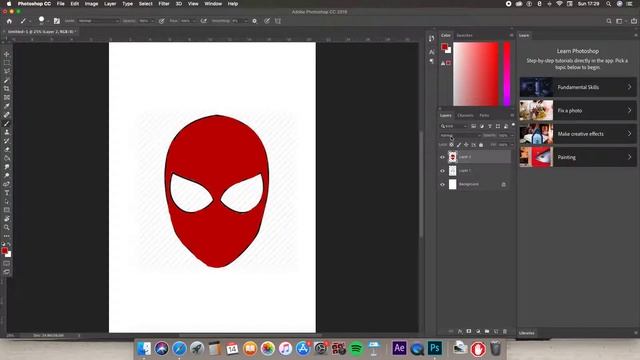Toggle lock all padlock icon
The width and height of the screenshot is (640, 360).
(481, 144)
